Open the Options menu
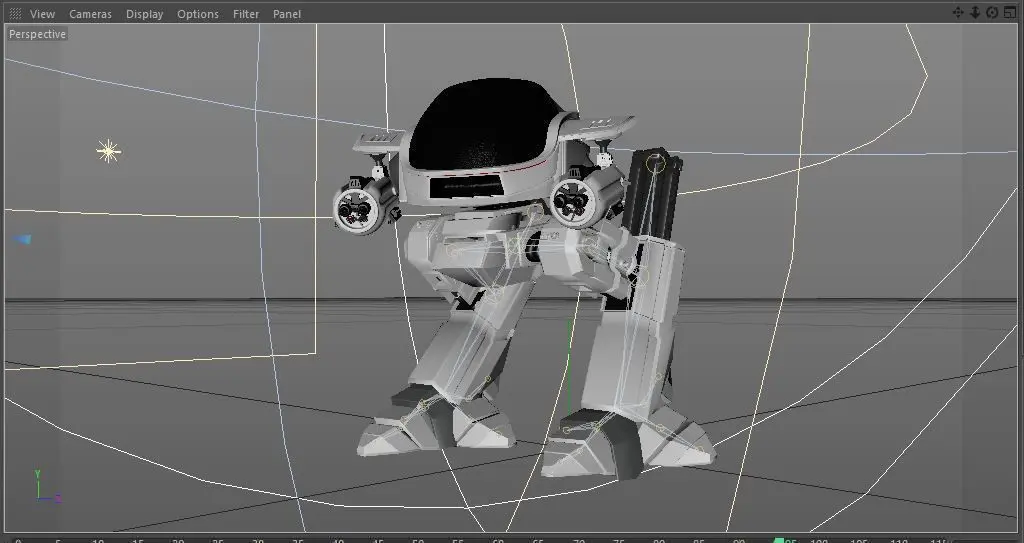 pos(198,14)
